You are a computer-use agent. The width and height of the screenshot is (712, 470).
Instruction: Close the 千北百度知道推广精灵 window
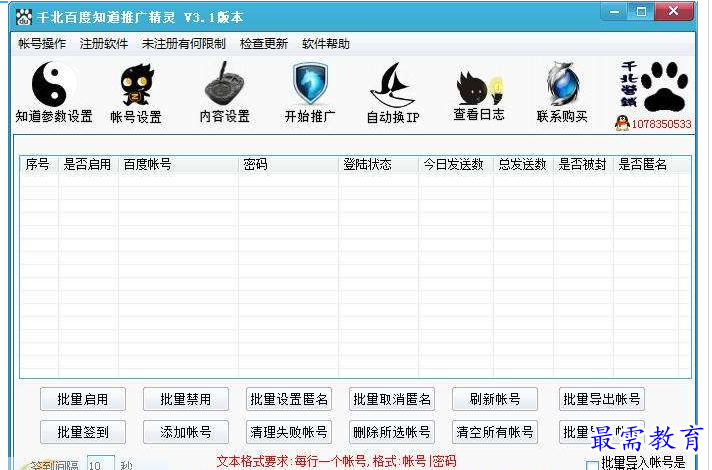(x=673, y=11)
